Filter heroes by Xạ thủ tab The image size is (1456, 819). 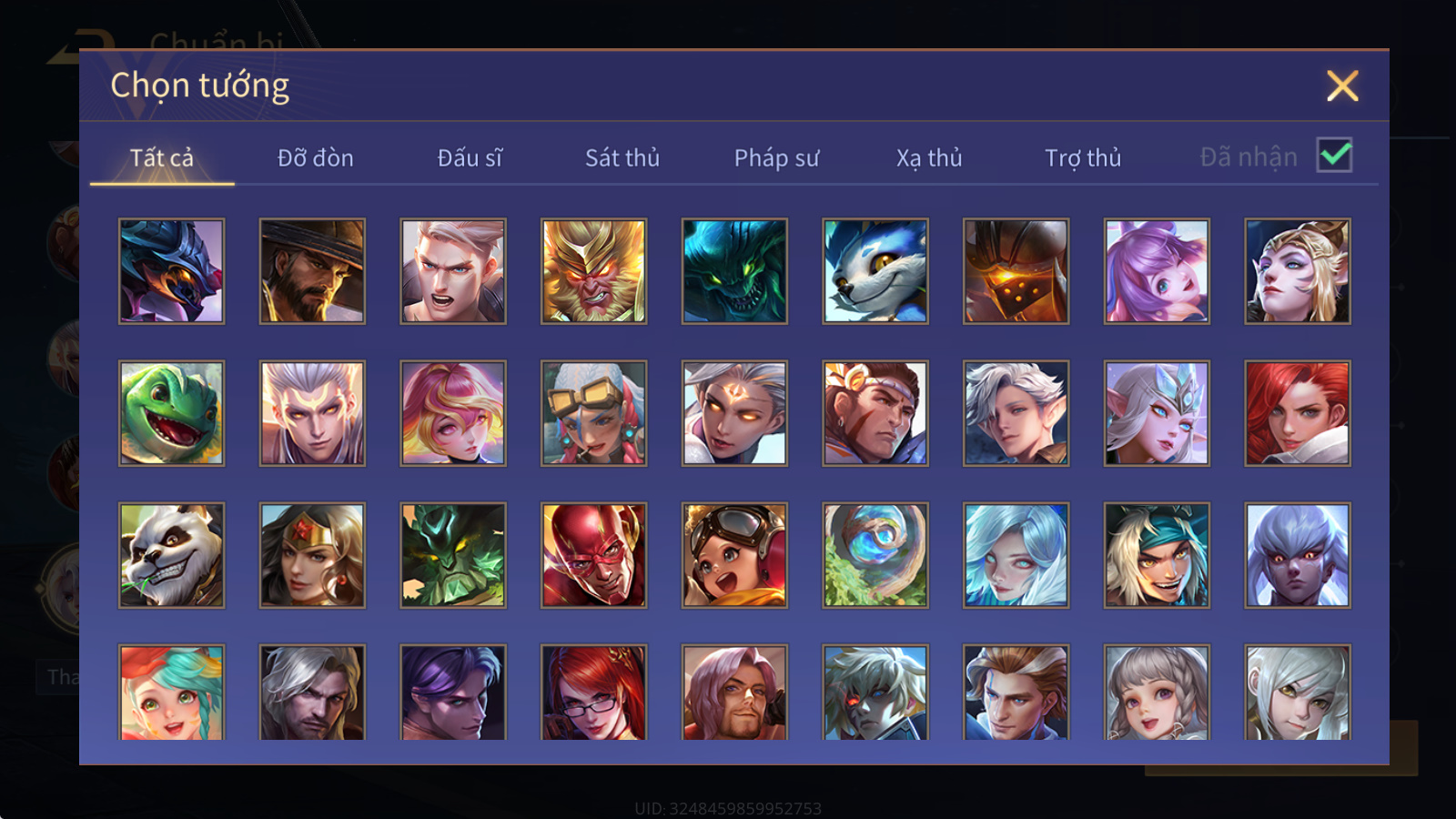pyautogui.click(x=929, y=158)
